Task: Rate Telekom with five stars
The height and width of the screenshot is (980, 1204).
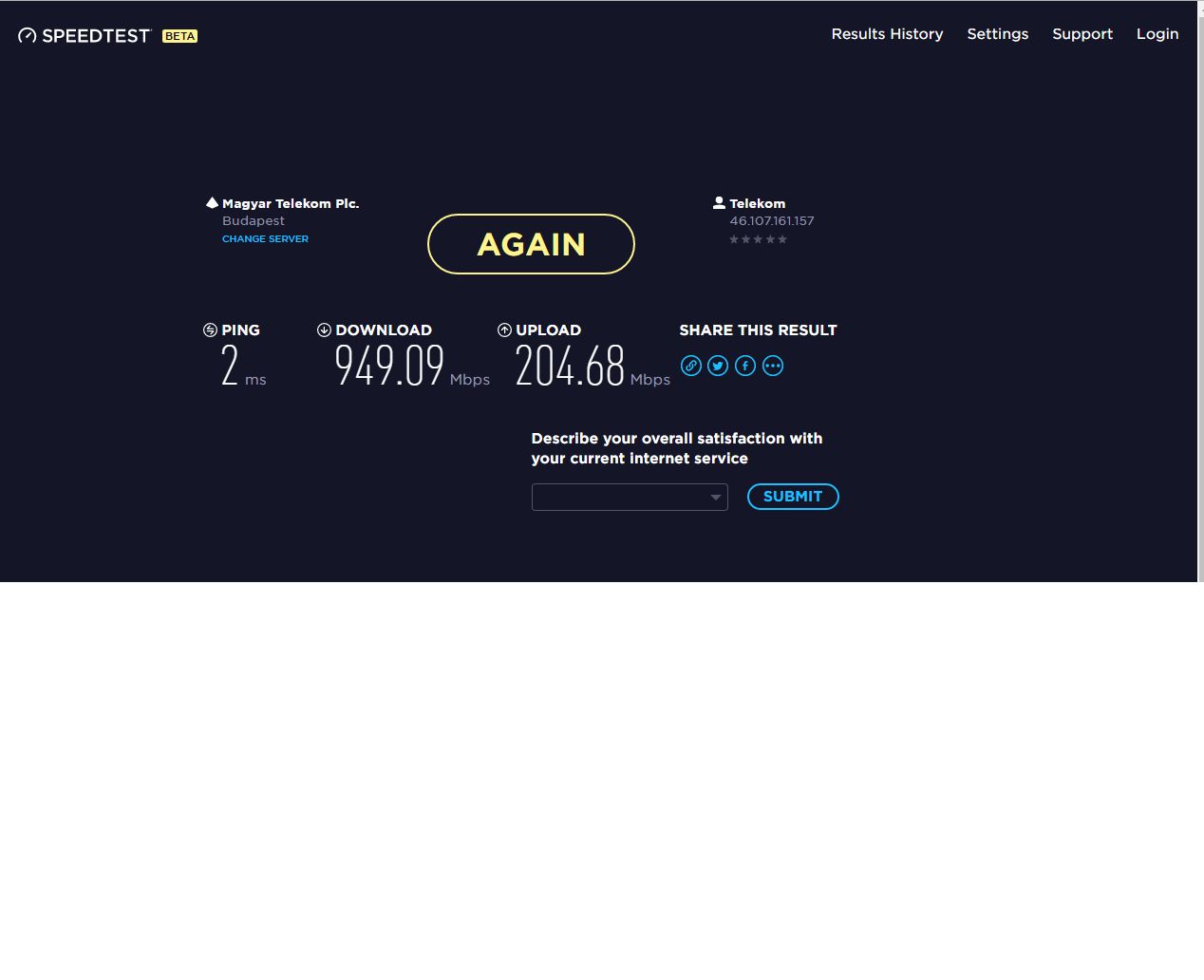Action: pyautogui.click(x=782, y=239)
